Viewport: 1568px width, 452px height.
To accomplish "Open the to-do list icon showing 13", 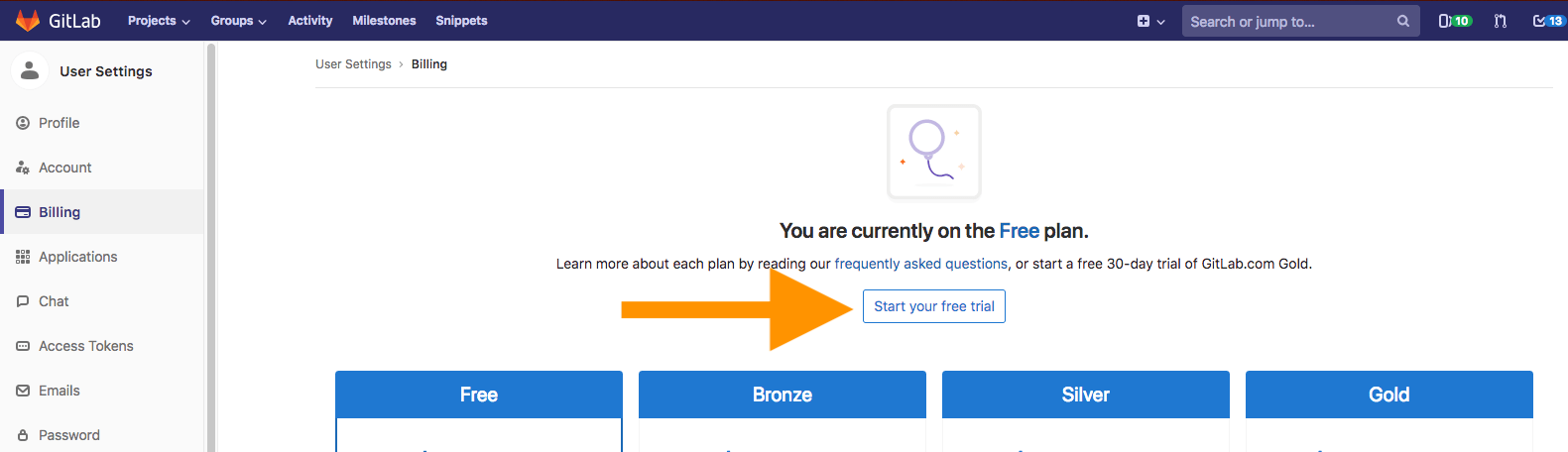I will tap(1548, 21).
